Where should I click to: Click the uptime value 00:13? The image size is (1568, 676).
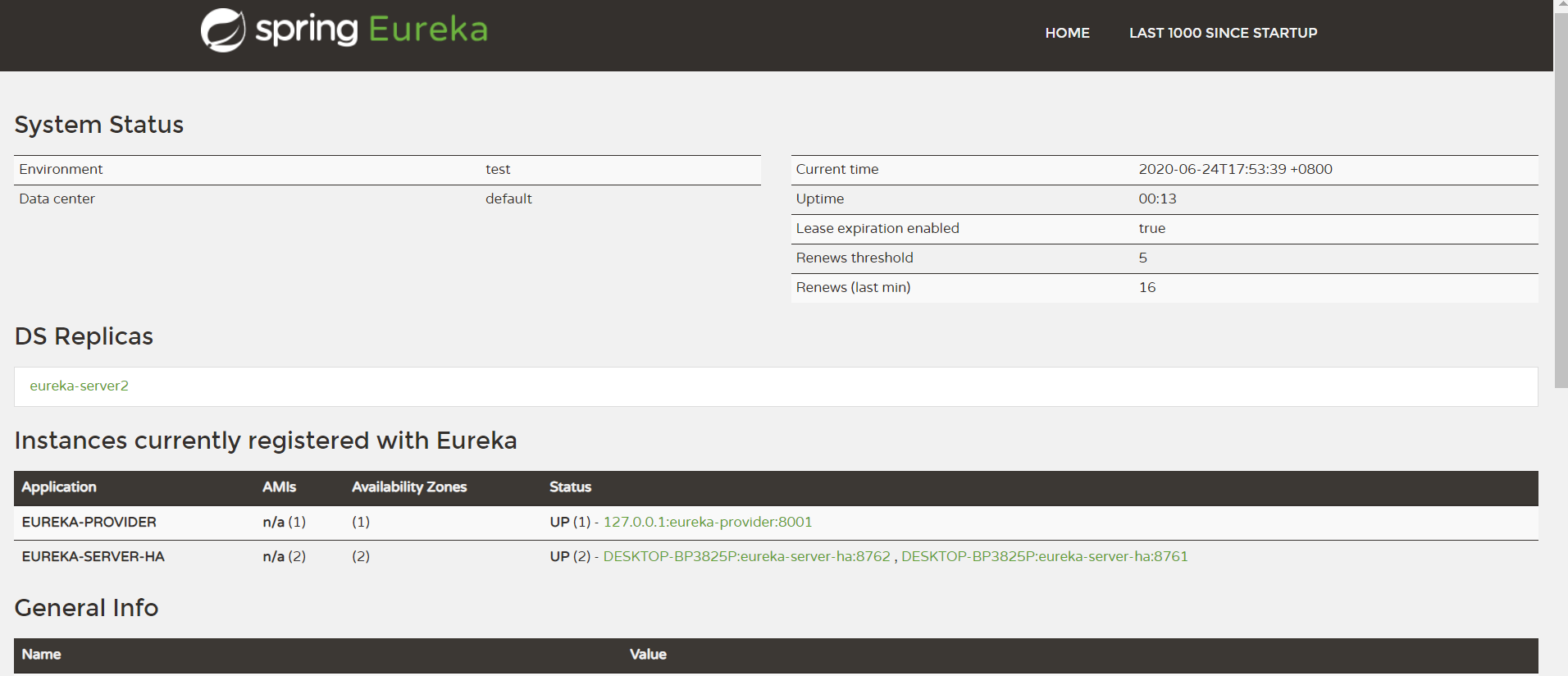(1157, 199)
